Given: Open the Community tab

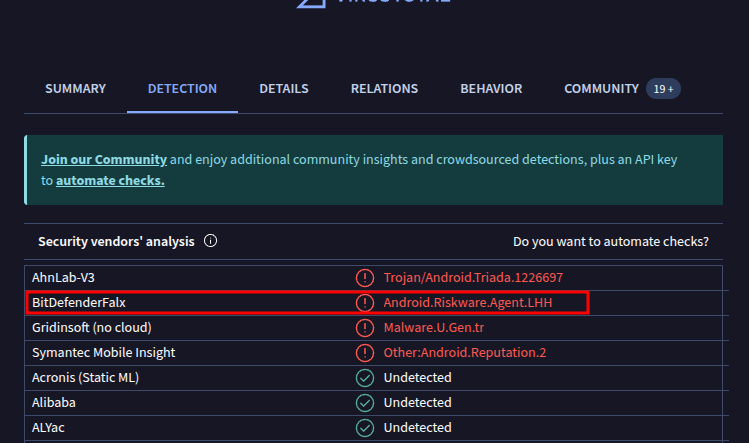Looking at the screenshot, I should 601,89.
